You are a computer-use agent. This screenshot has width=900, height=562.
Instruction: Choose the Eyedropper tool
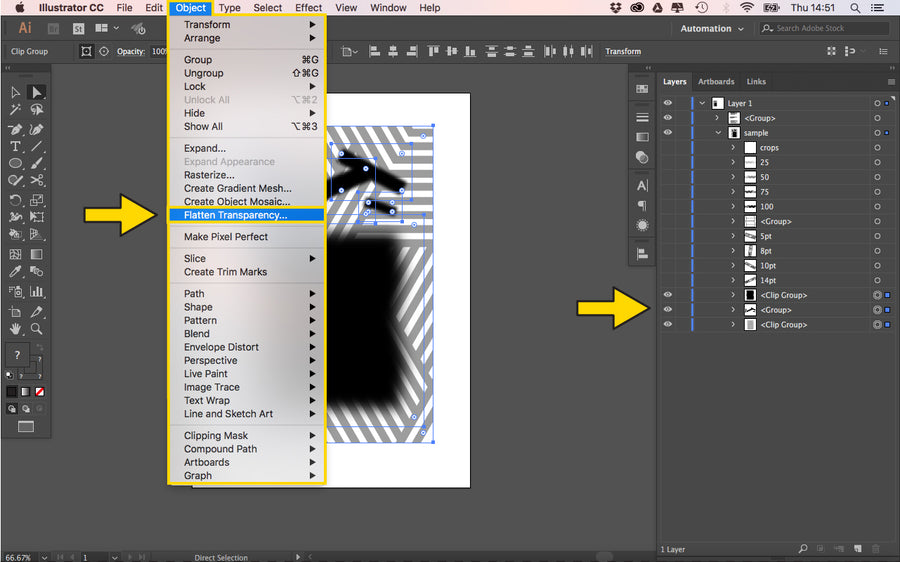pos(16,272)
